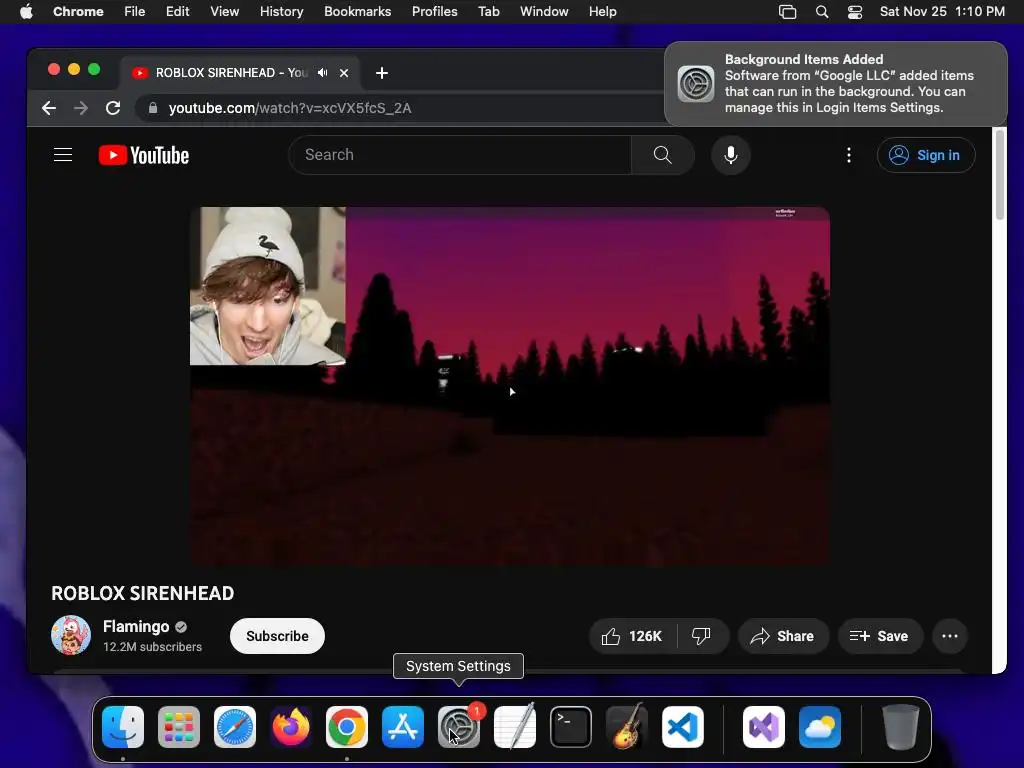
Task: Open YouTube hamburger guide menu
Action: 63,155
